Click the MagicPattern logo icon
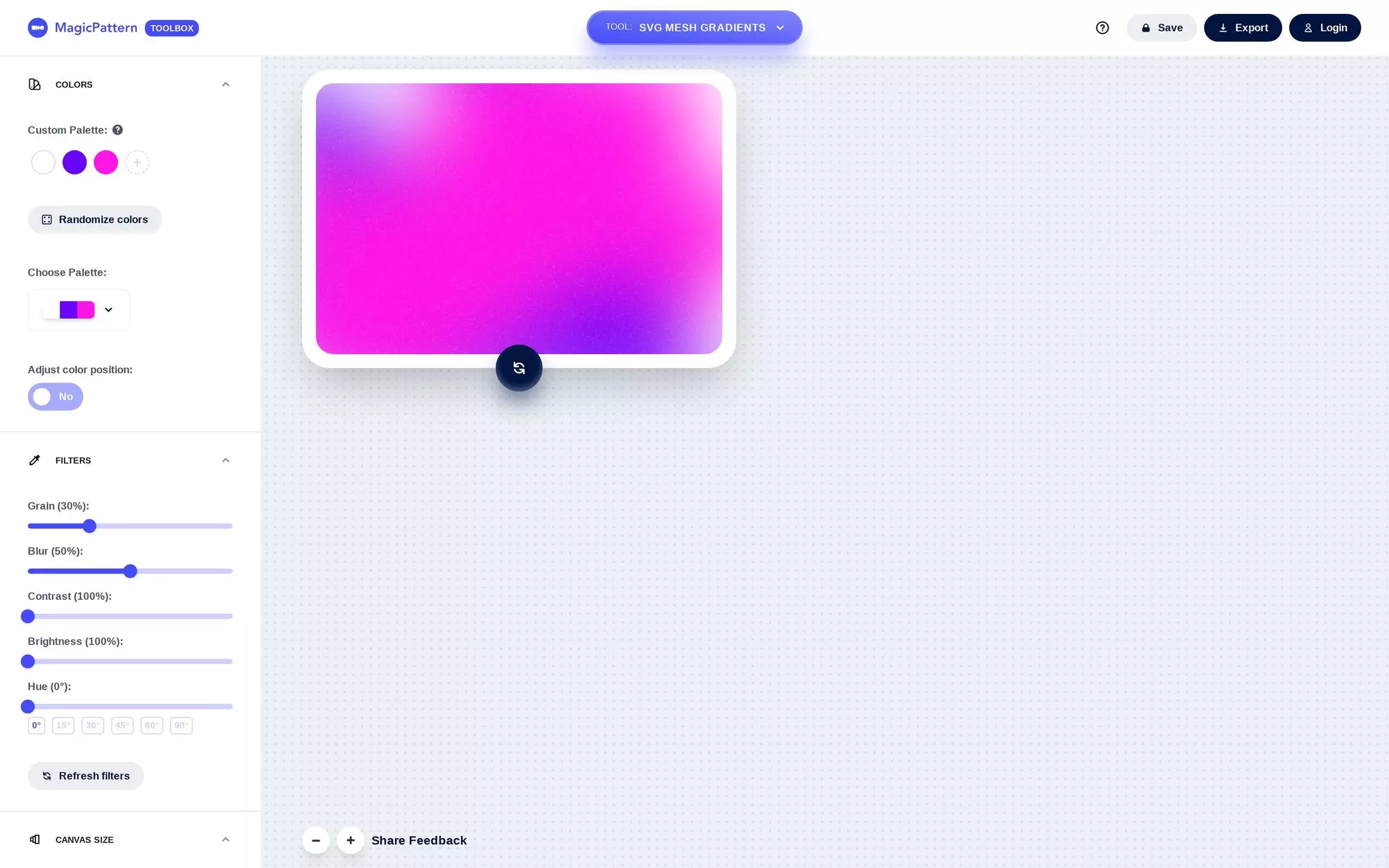Screen dimensions: 1389x868 click(x=37, y=27)
